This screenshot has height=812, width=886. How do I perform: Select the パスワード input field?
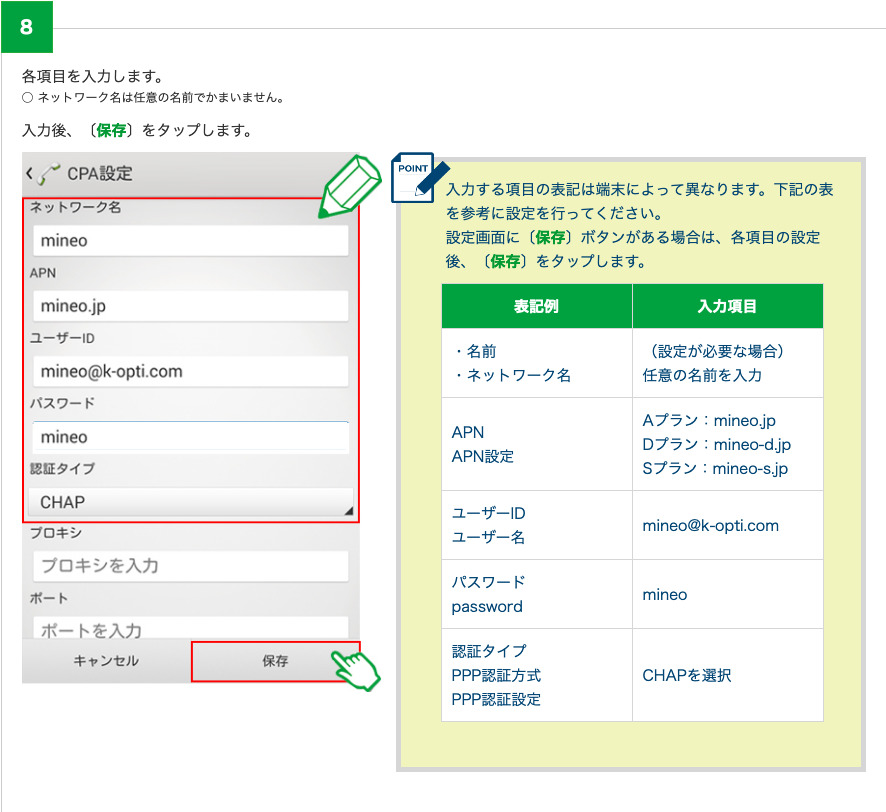(x=190, y=437)
